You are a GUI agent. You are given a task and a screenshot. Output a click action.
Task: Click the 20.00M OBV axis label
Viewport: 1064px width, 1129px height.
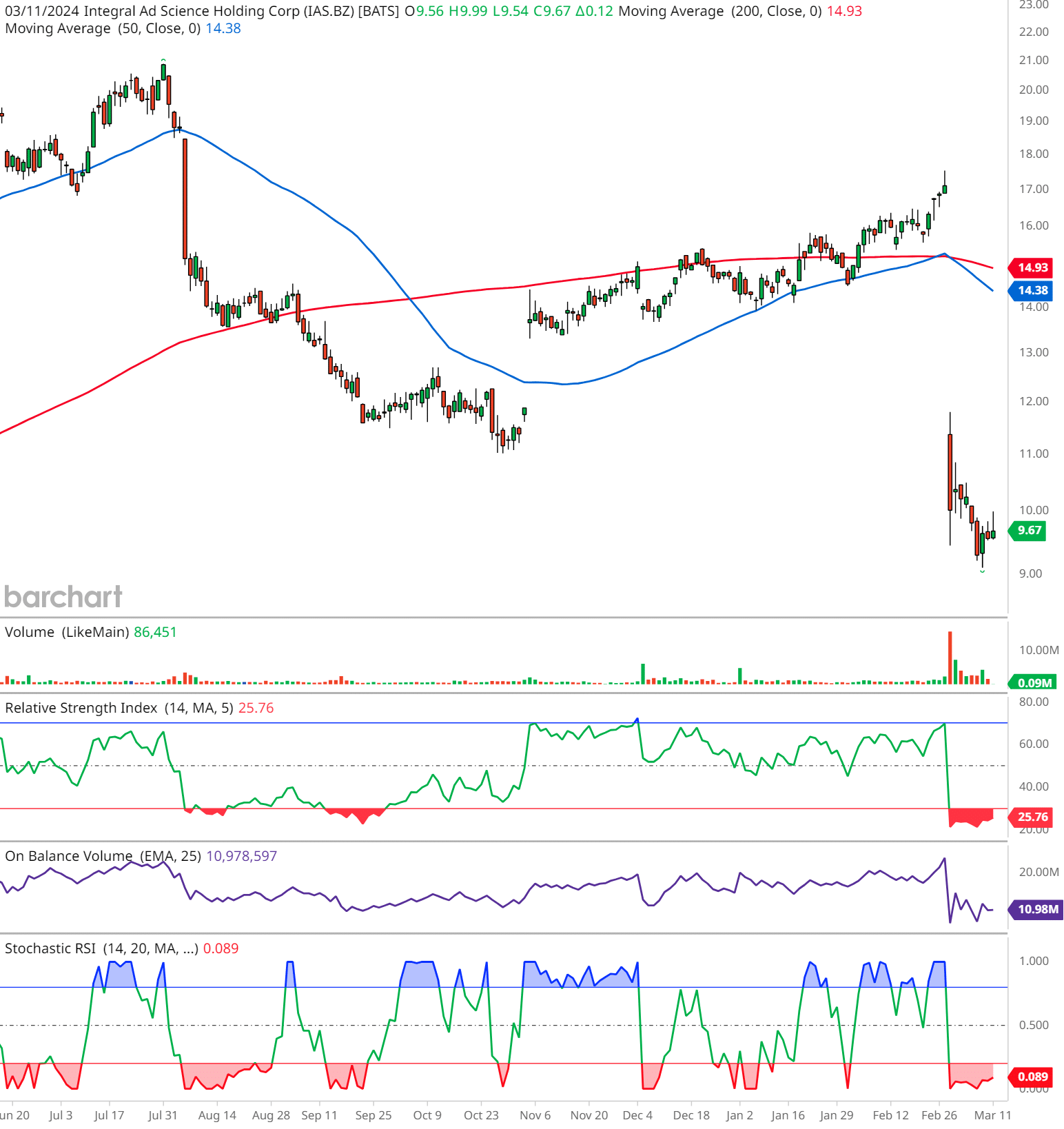tap(1039, 872)
